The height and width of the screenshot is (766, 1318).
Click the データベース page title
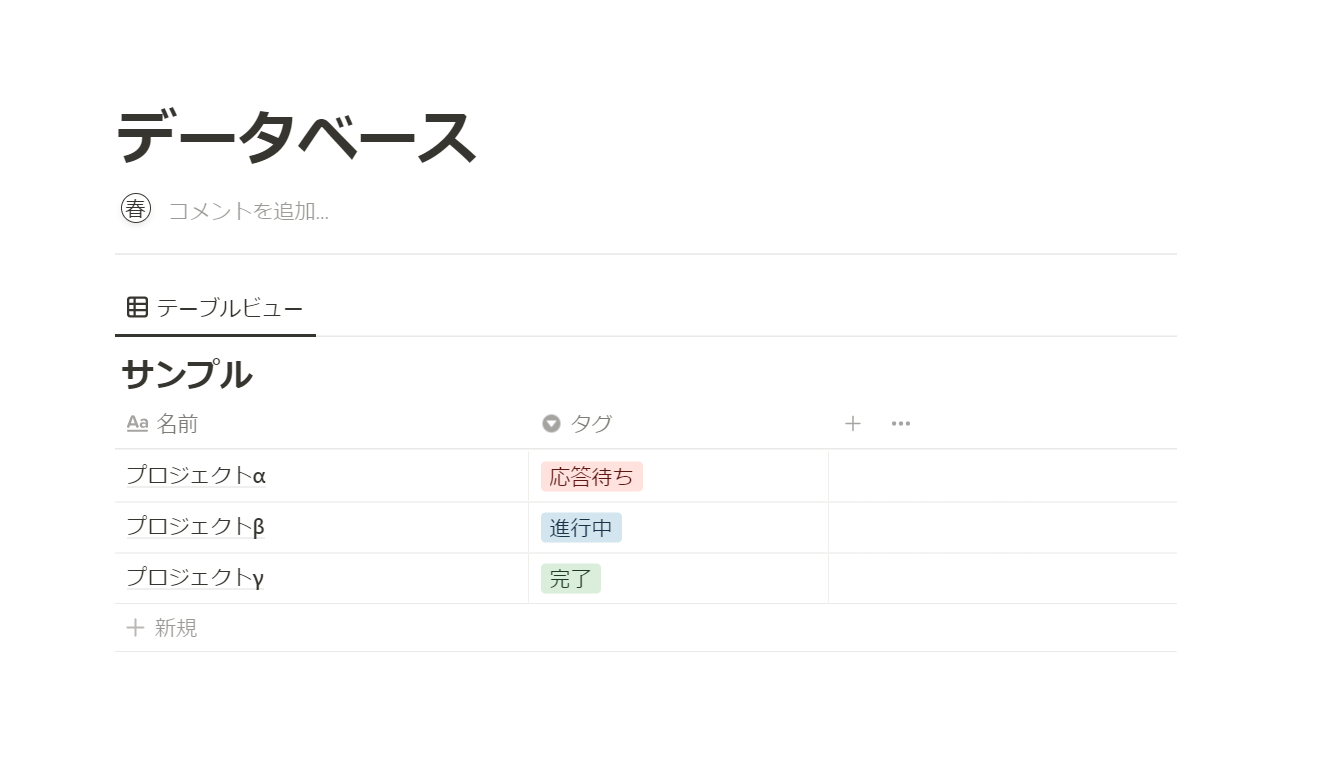(296, 137)
